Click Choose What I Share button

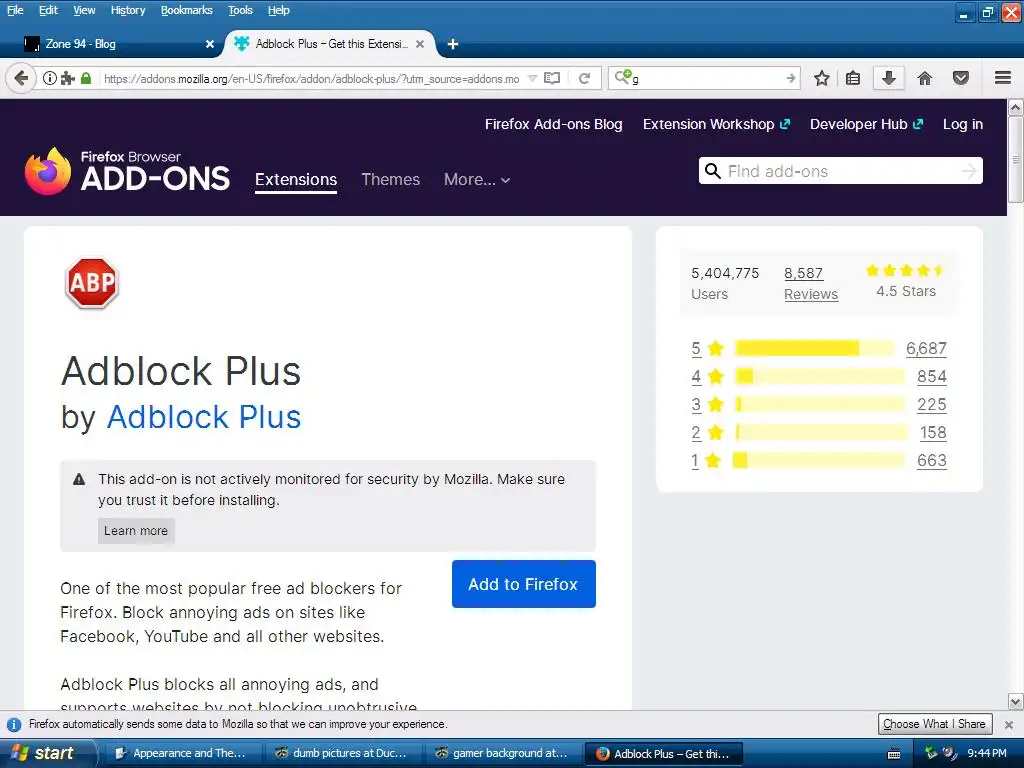tap(935, 724)
